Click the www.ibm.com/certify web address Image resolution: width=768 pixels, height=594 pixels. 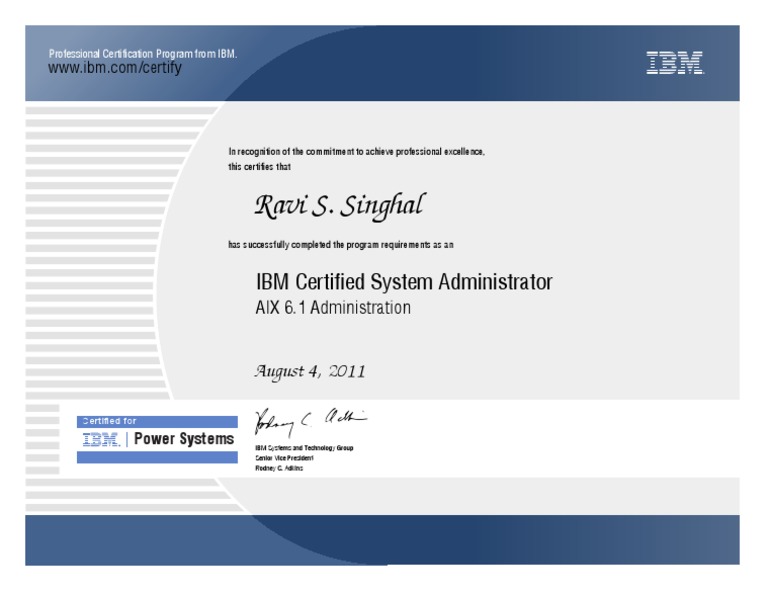[115, 68]
